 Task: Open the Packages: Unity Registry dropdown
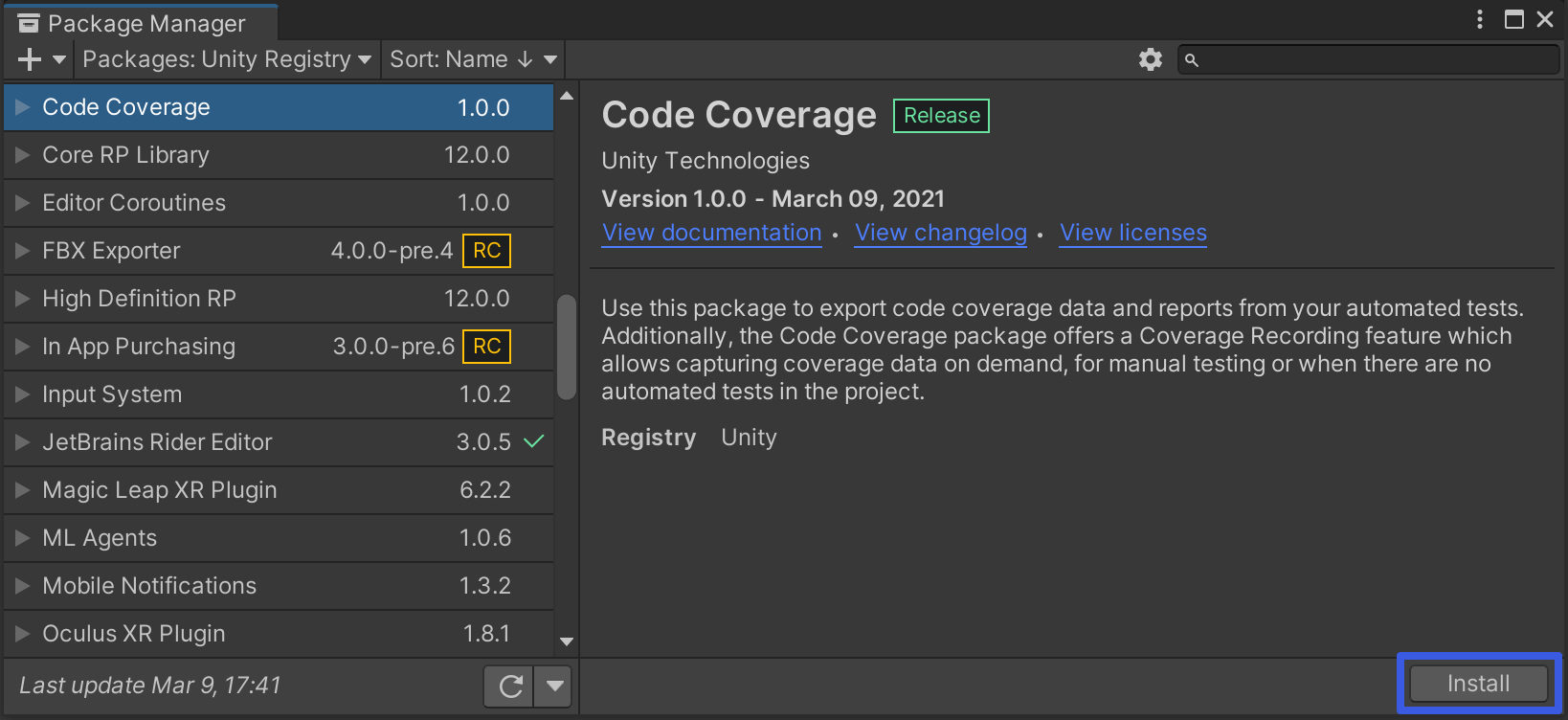tap(227, 59)
